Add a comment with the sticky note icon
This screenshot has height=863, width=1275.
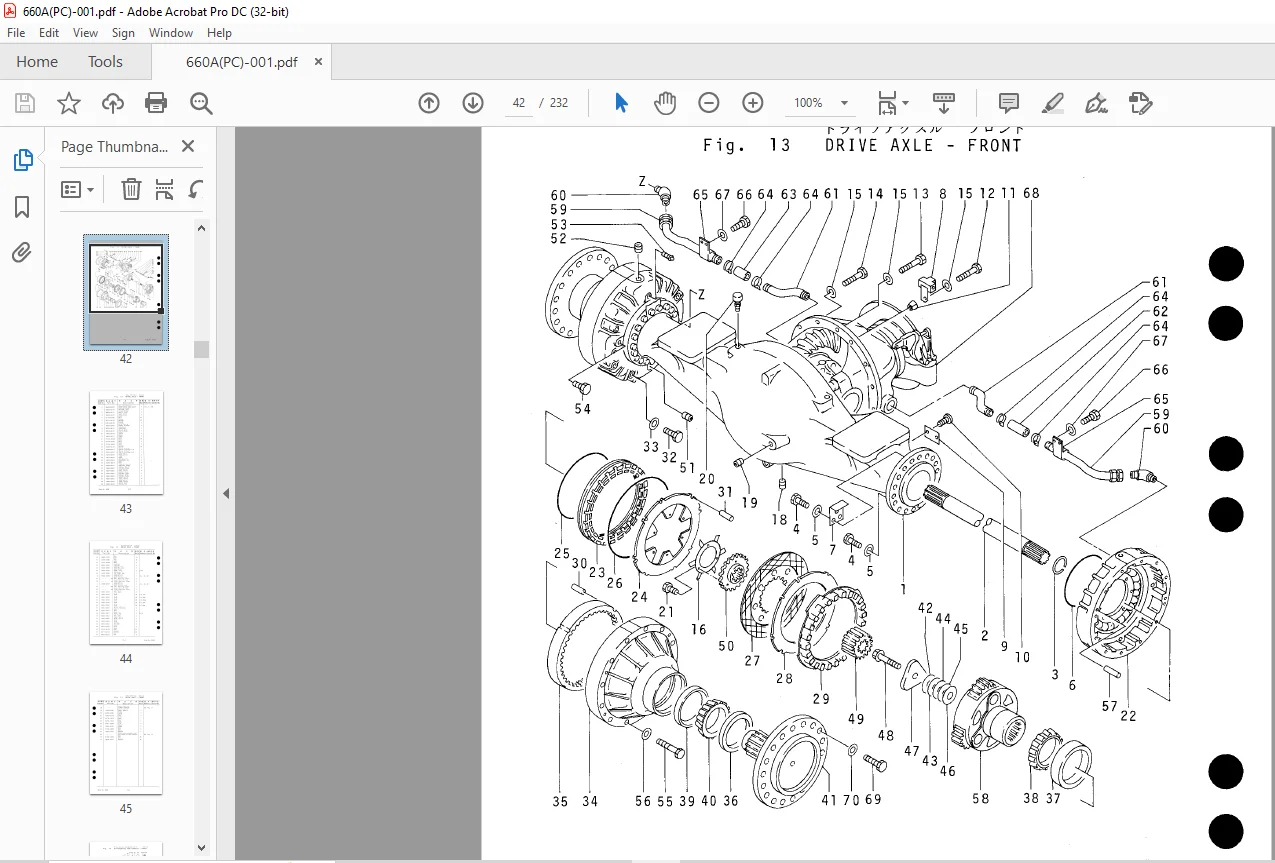pos(1009,103)
